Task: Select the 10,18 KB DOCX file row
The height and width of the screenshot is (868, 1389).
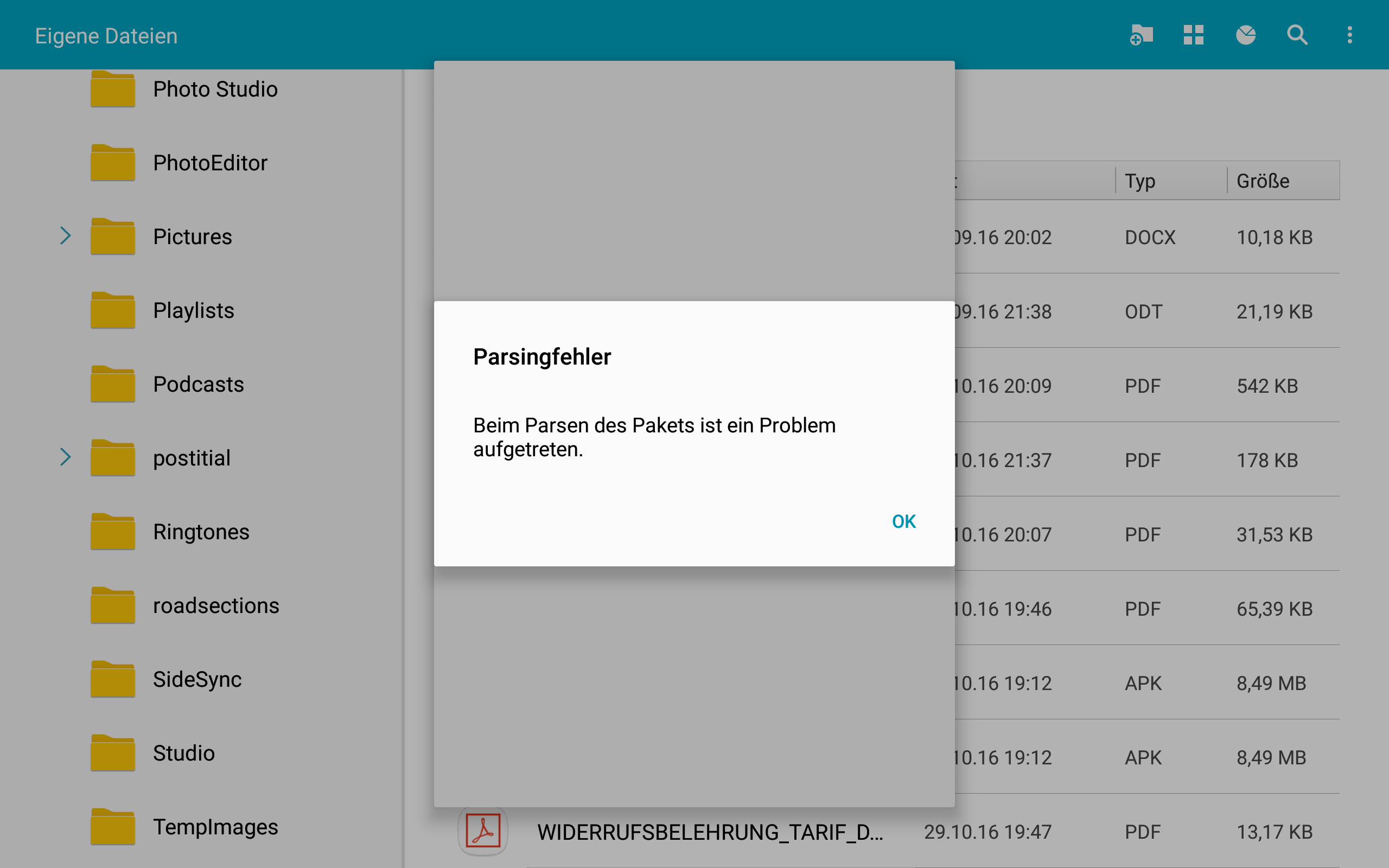Action: (1148, 237)
